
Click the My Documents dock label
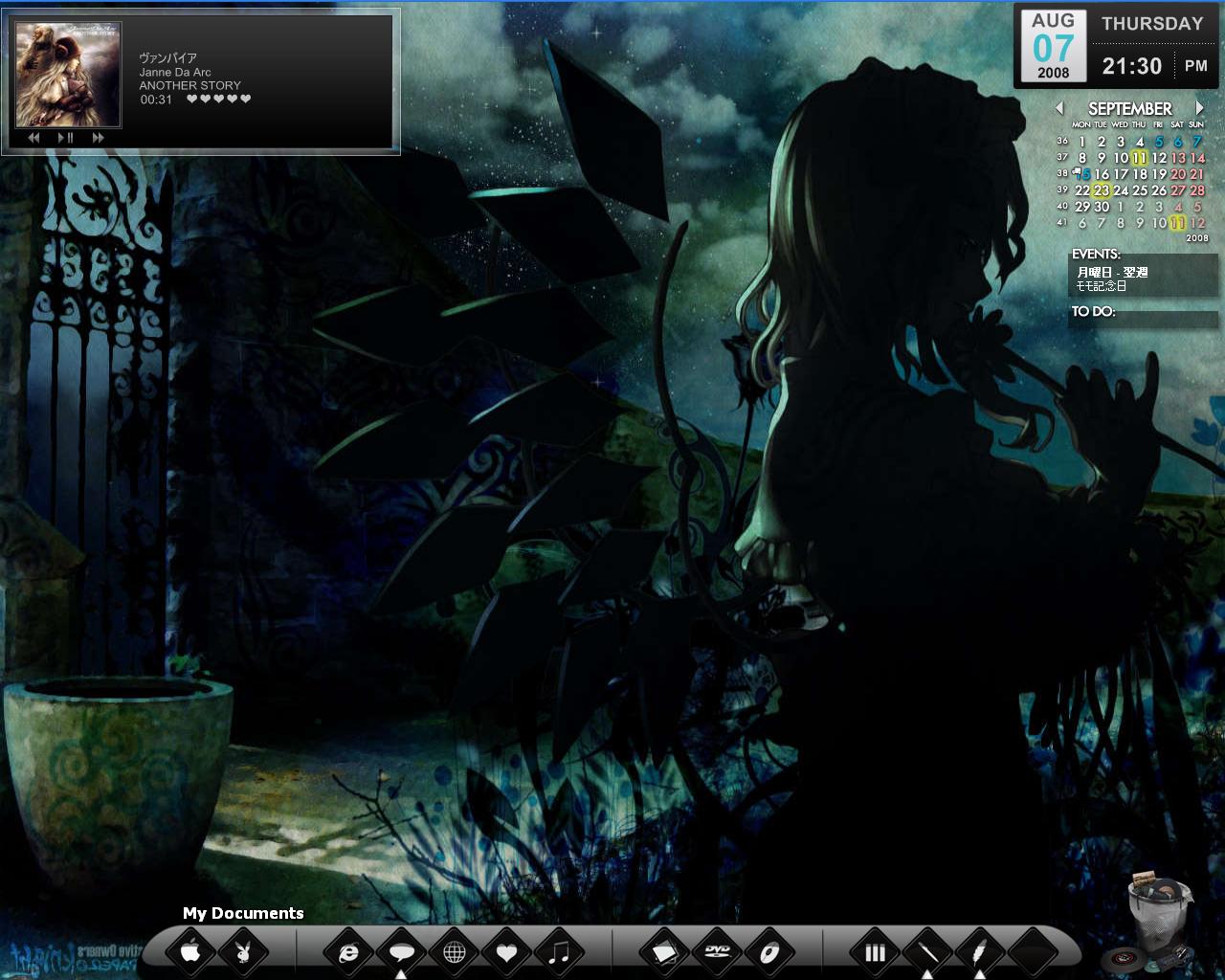tap(243, 913)
